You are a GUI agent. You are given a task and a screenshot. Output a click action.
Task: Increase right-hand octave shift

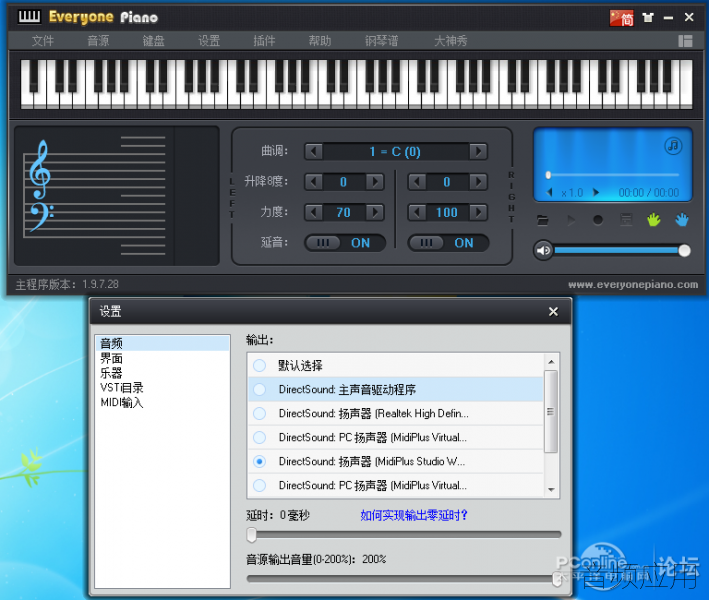478,182
